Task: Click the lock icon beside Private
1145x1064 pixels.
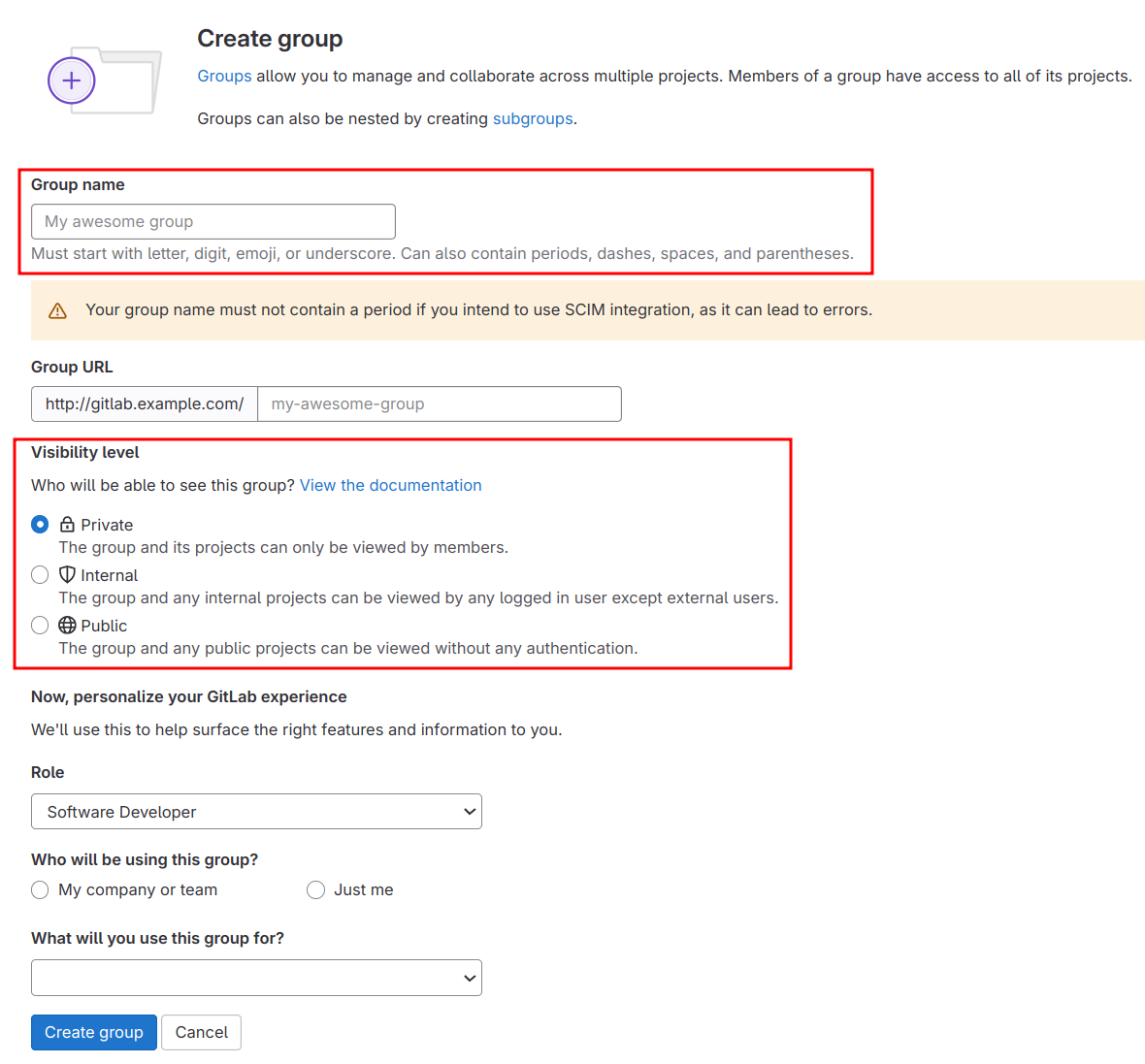Action: 67,525
